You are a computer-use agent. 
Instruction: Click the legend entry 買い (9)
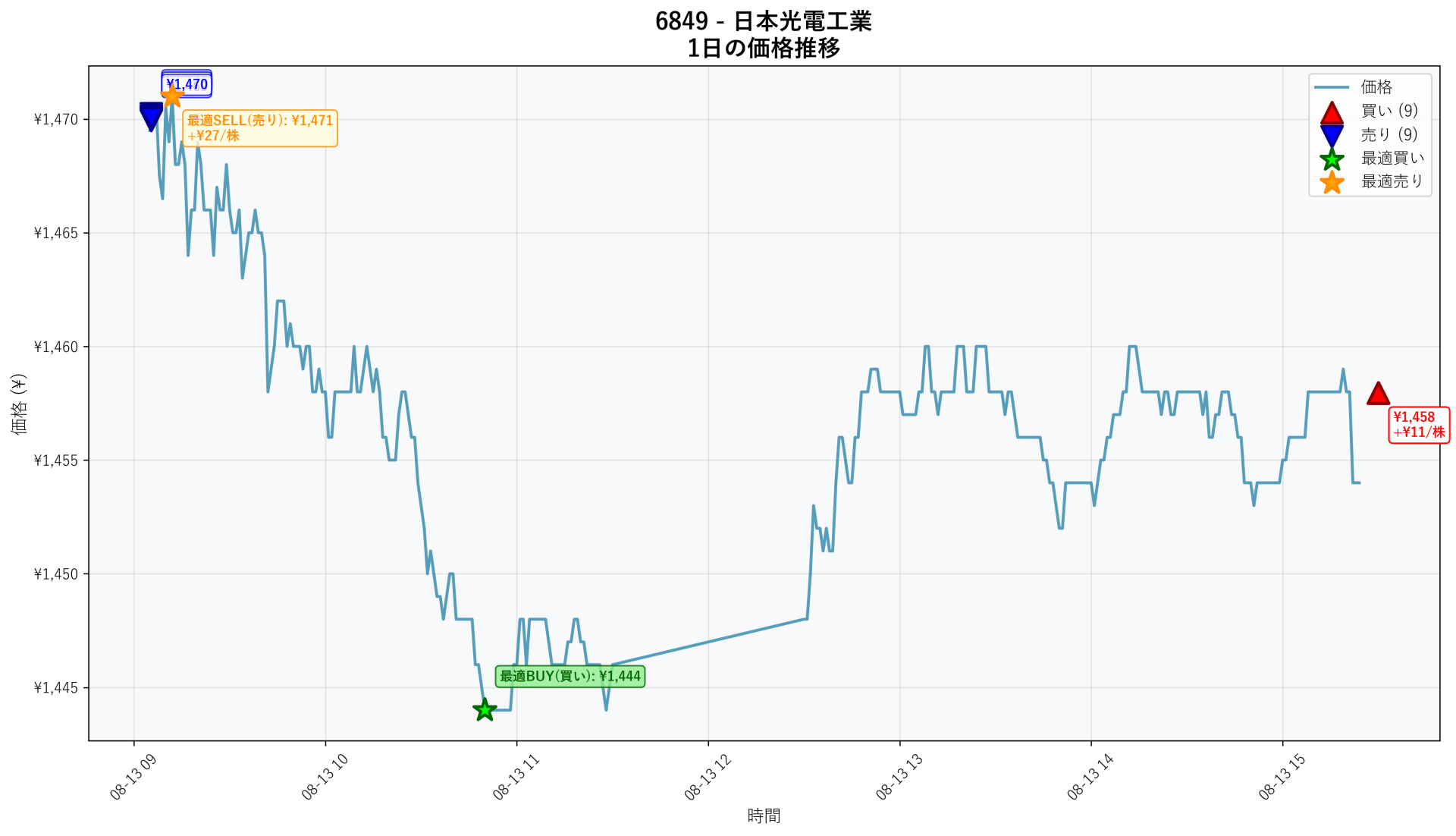pyautogui.click(x=1389, y=111)
